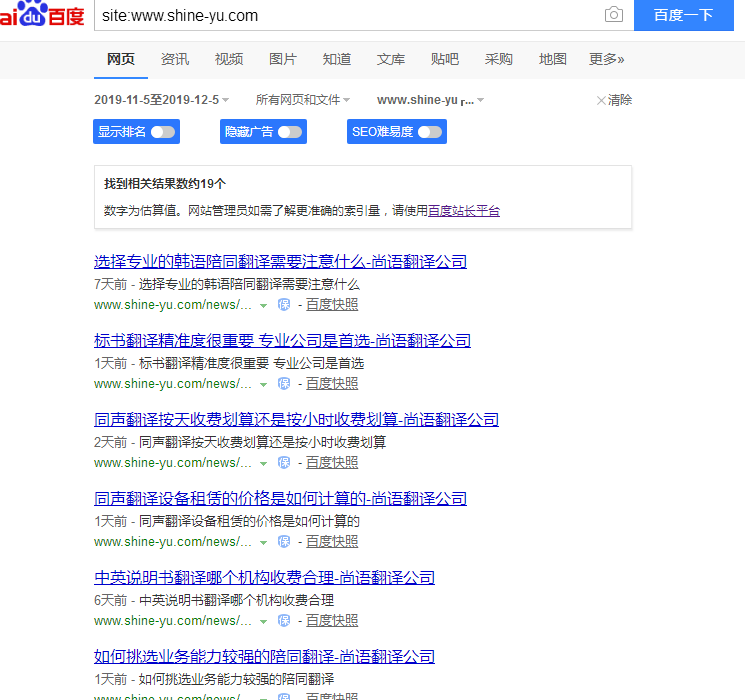
Task: Open the www.shine-yu site filter dropdown
Action: (430, 100)
